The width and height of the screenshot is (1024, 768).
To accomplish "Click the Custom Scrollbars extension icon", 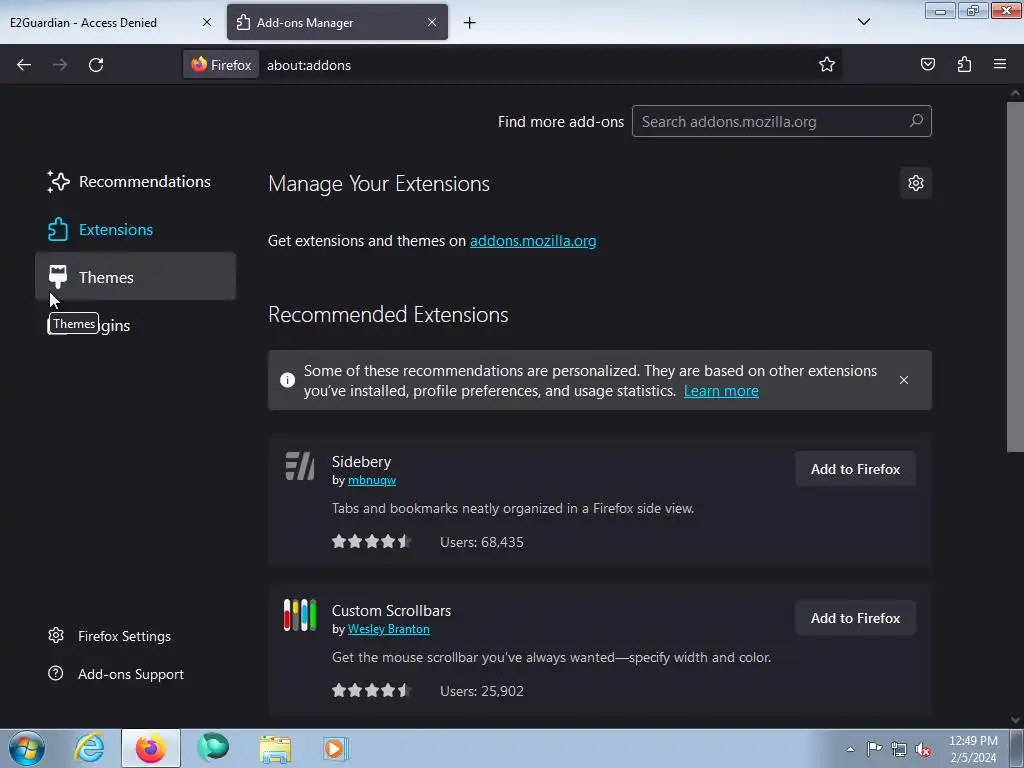I will tap(300, 615).
